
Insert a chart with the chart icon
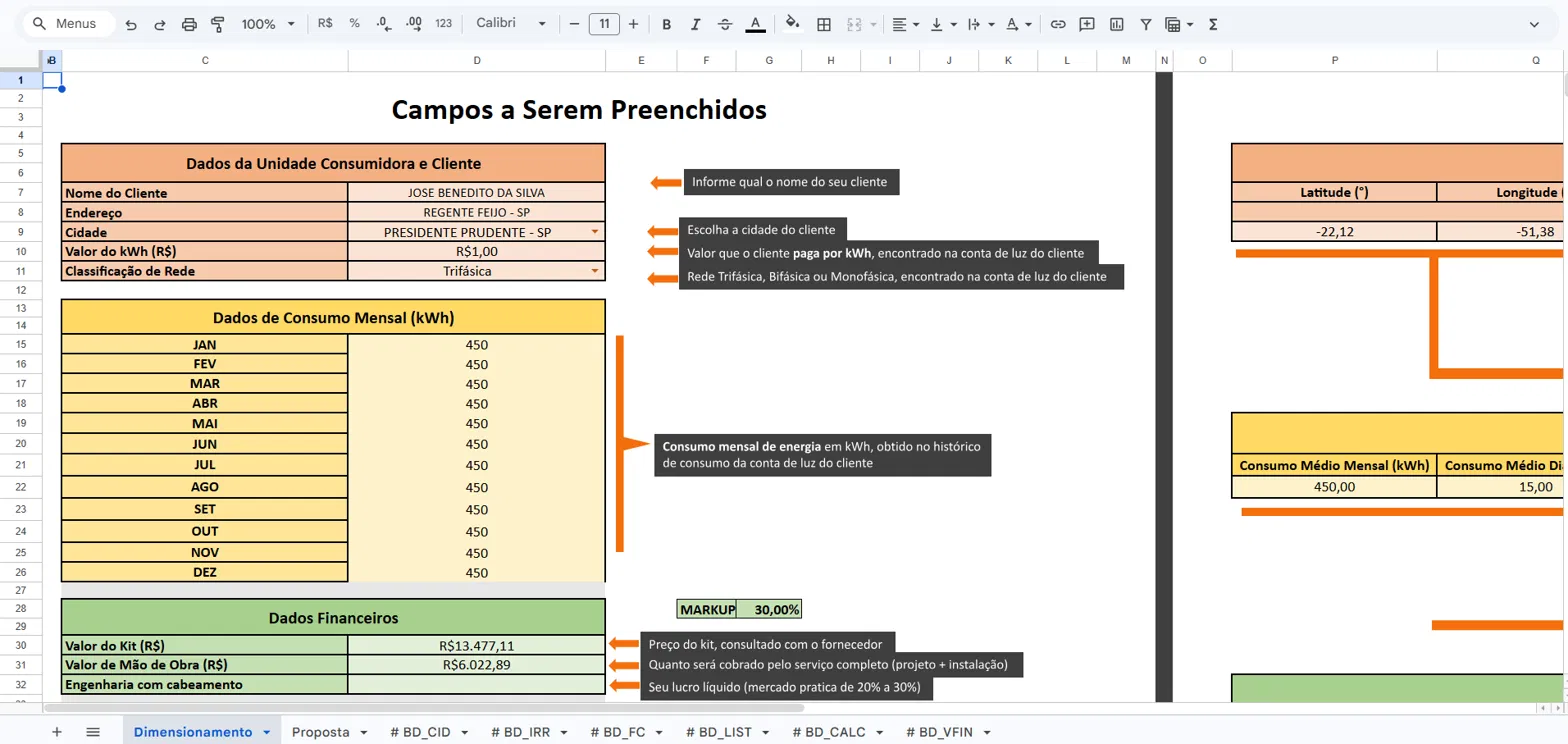pyautogui.click(x=1116, y=23)
